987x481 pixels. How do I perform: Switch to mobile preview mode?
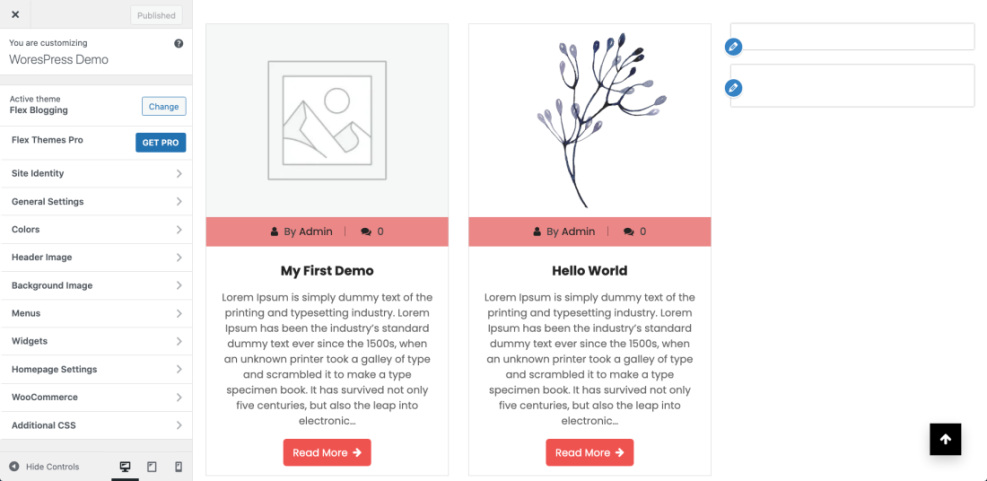pos(179,467)
